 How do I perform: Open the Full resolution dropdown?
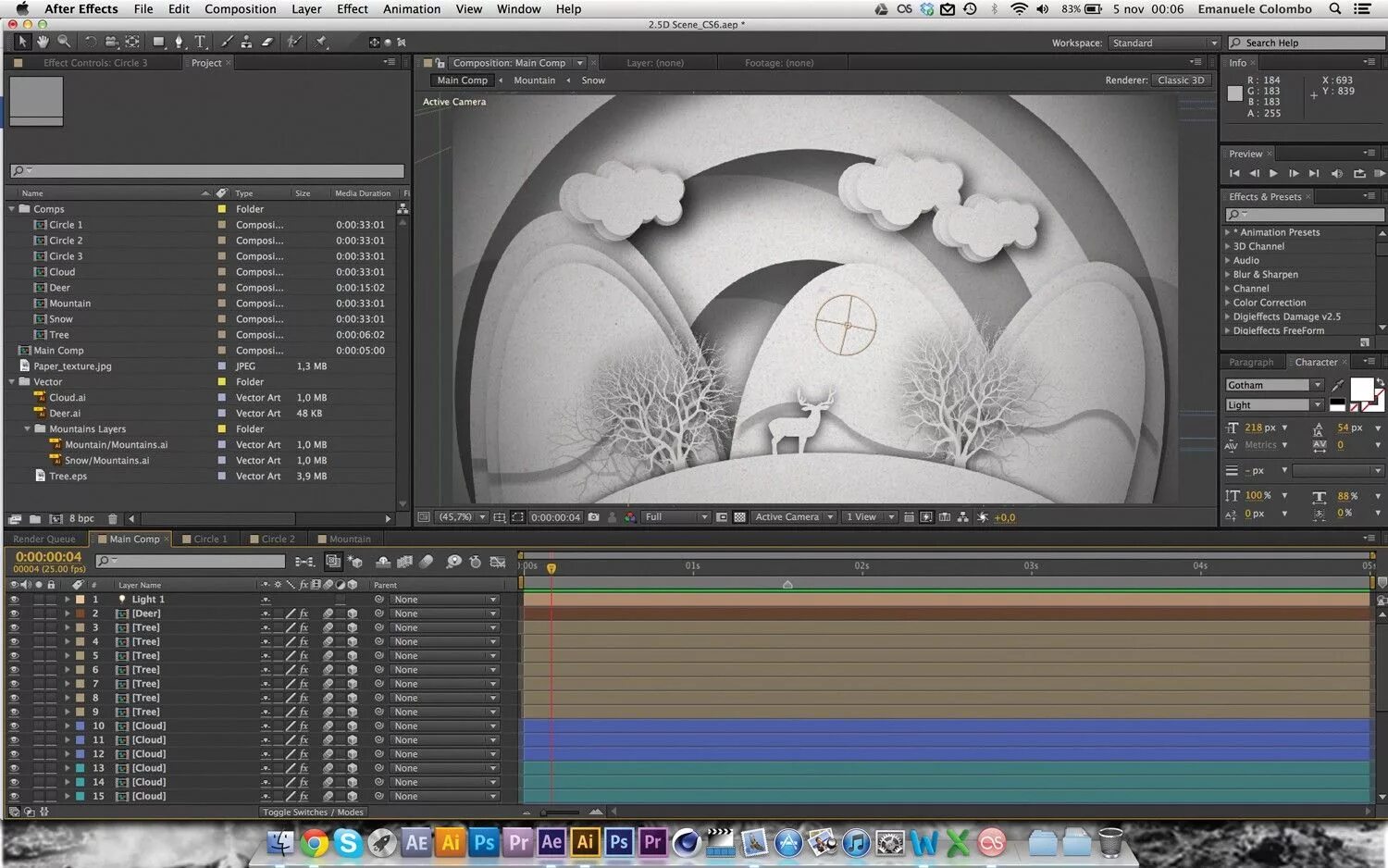tap(676, 517)
